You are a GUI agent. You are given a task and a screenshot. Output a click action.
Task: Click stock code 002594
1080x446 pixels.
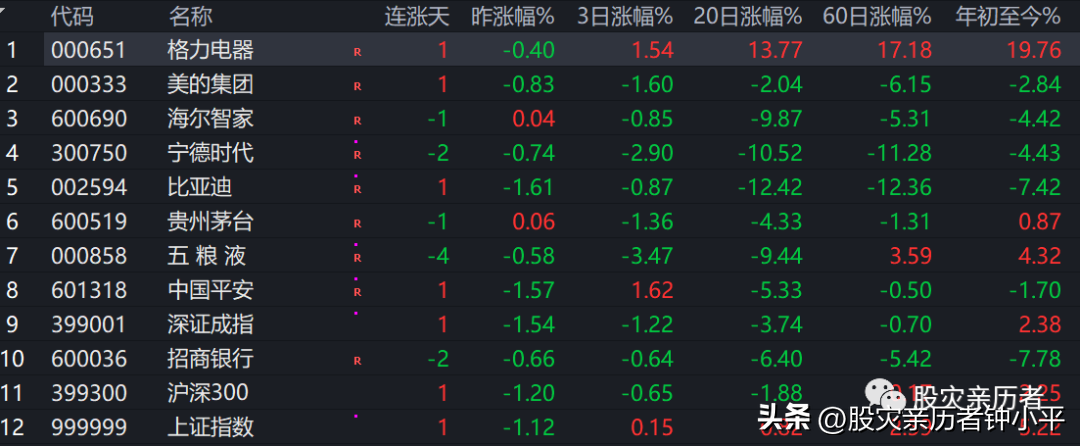(x=89, y=187)
